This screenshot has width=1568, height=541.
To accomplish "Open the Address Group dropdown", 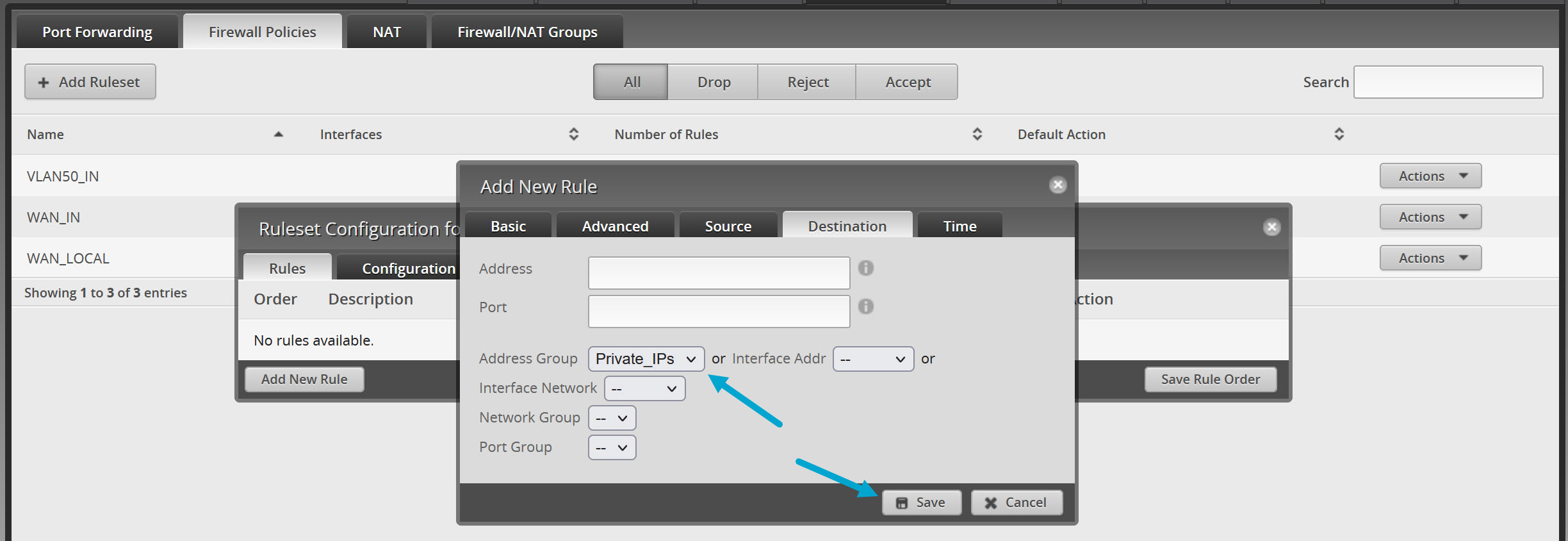I will point(646,359).
